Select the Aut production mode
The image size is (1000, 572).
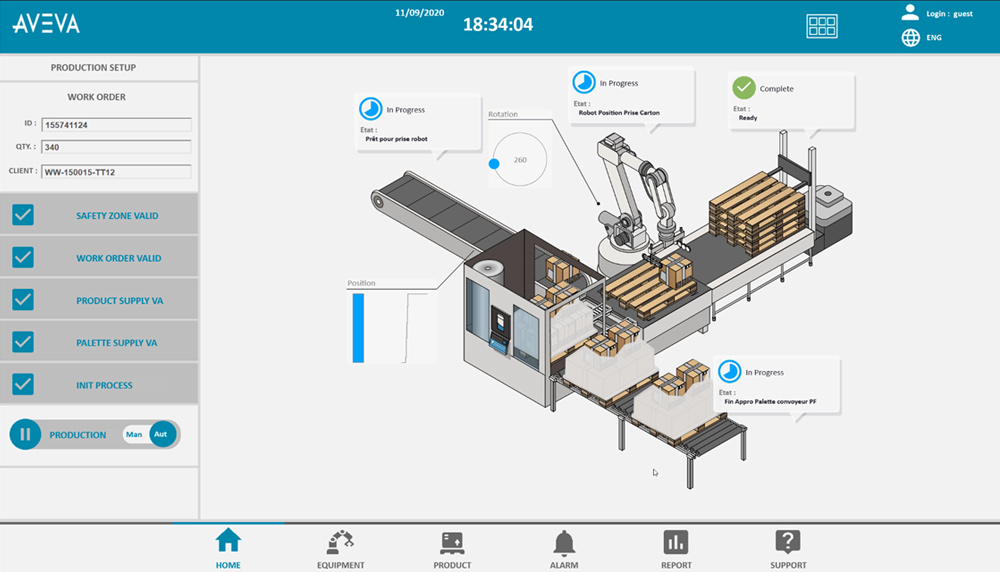[x=162, y=434]
